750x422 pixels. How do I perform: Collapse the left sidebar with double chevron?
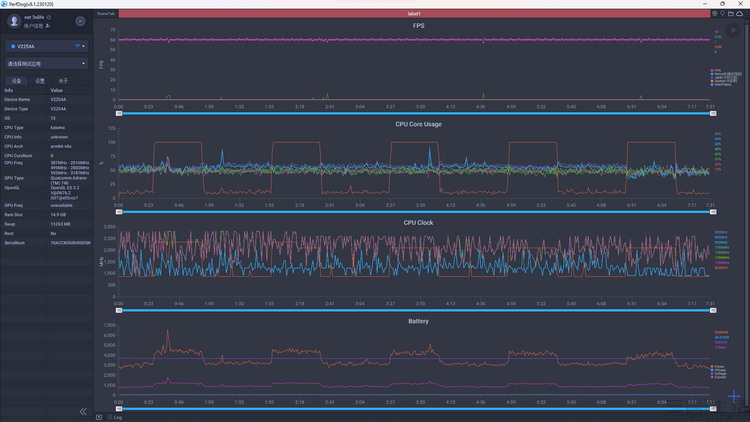[x=83, y=411]
